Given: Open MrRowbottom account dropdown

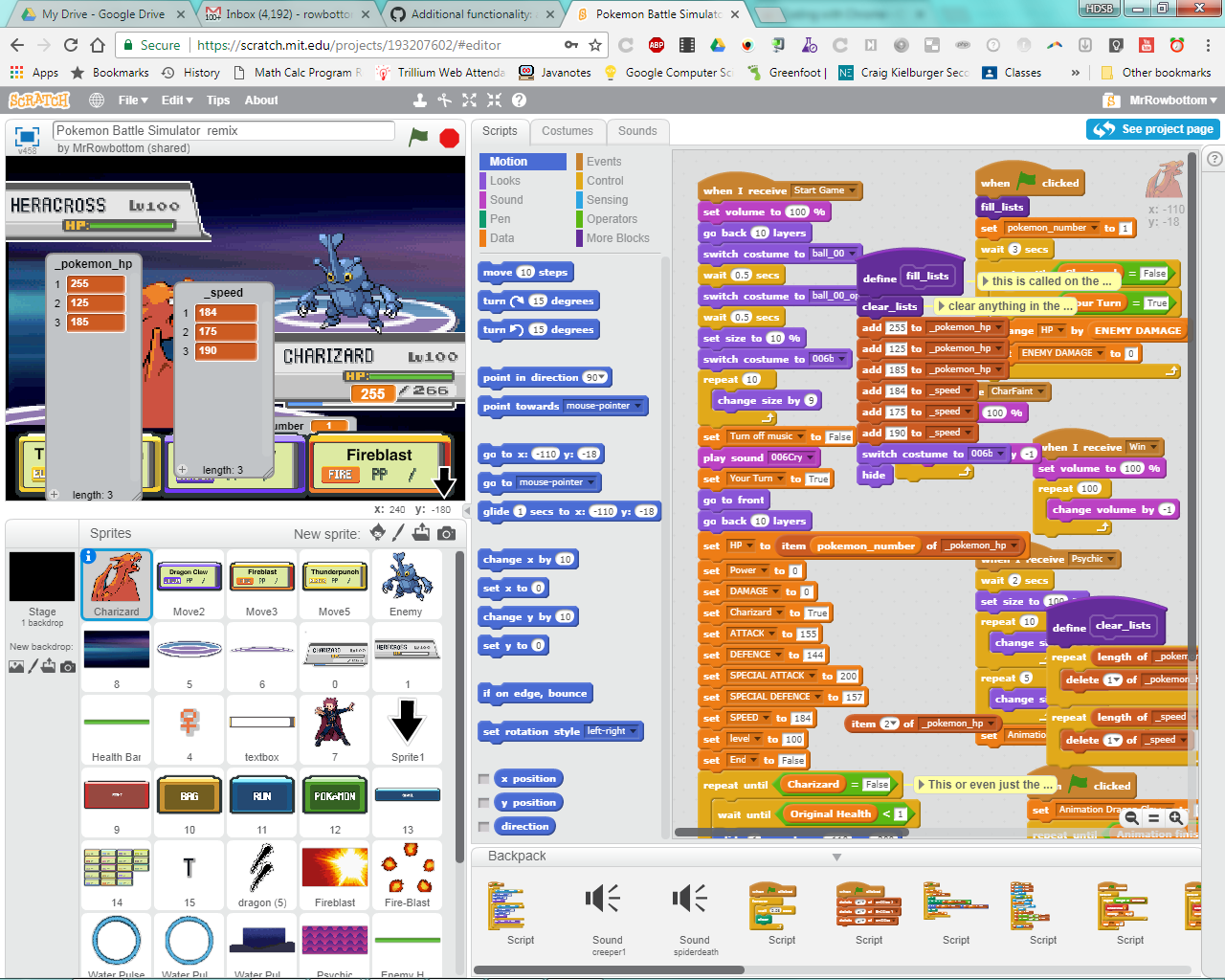Looking at the screenshot, I should (x=1173, y=100).
